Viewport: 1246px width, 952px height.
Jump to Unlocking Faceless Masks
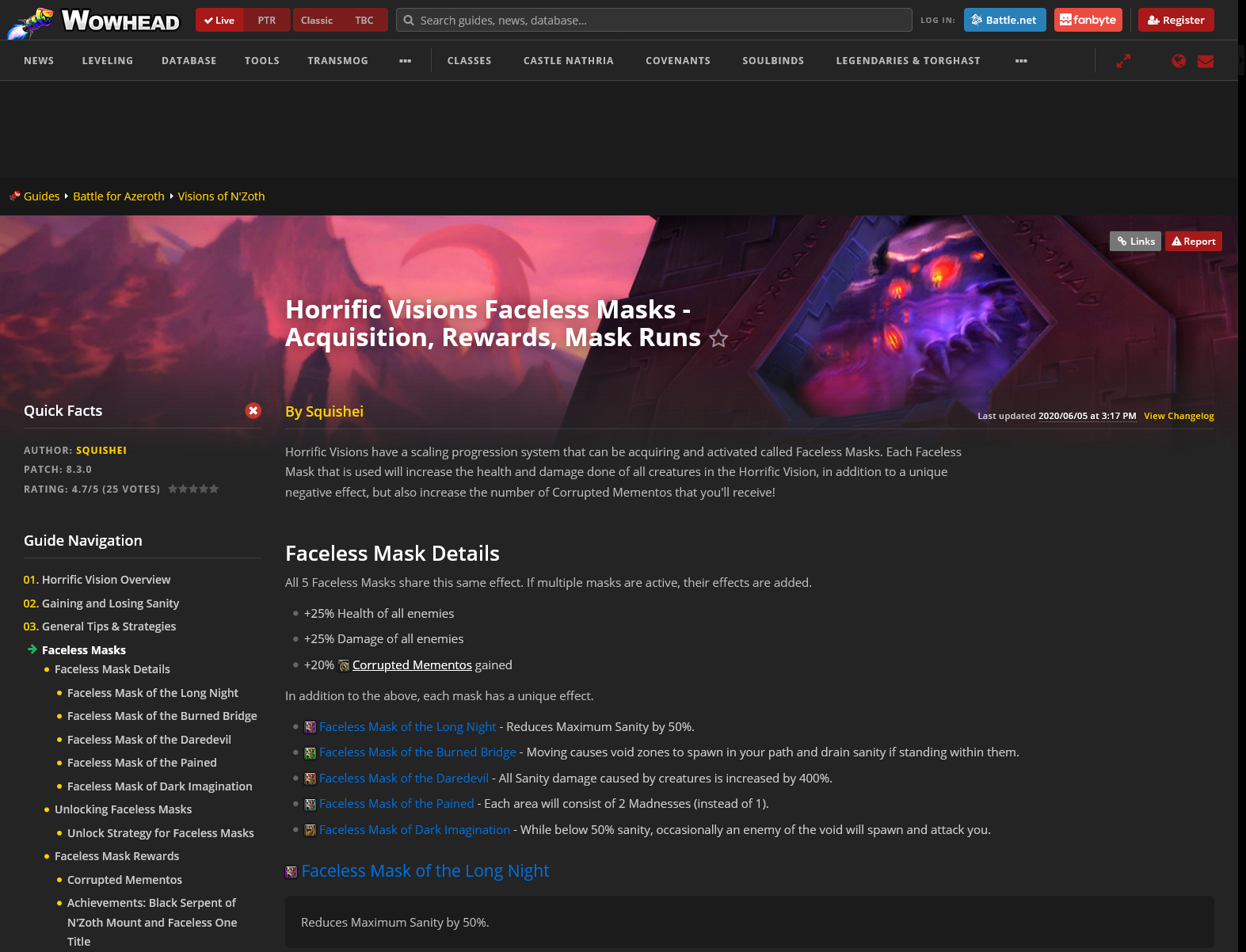click(x=123, y=809)
